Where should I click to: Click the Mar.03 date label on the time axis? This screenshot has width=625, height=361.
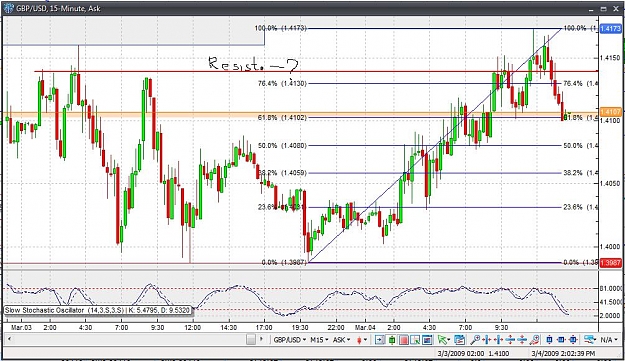21,328
